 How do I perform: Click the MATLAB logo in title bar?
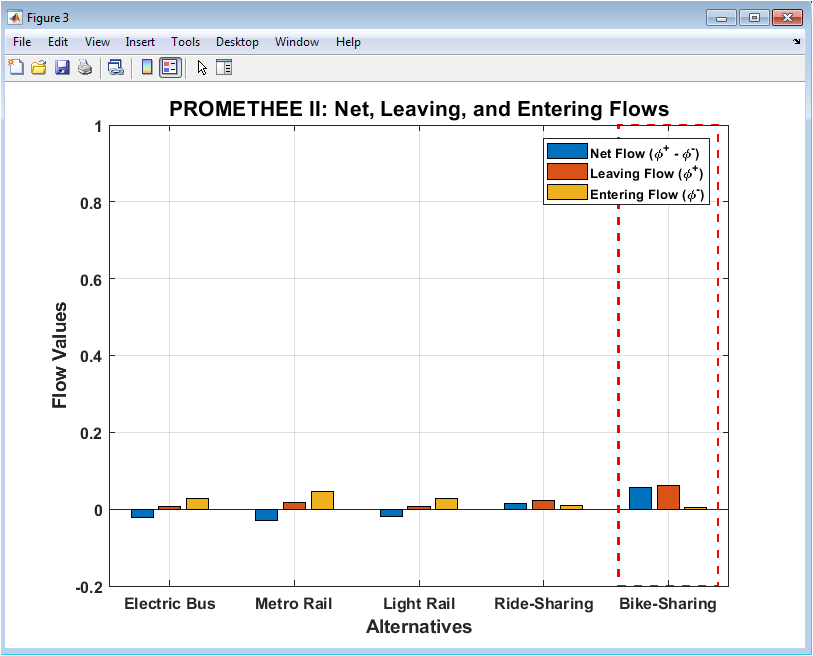coord(15,18)
